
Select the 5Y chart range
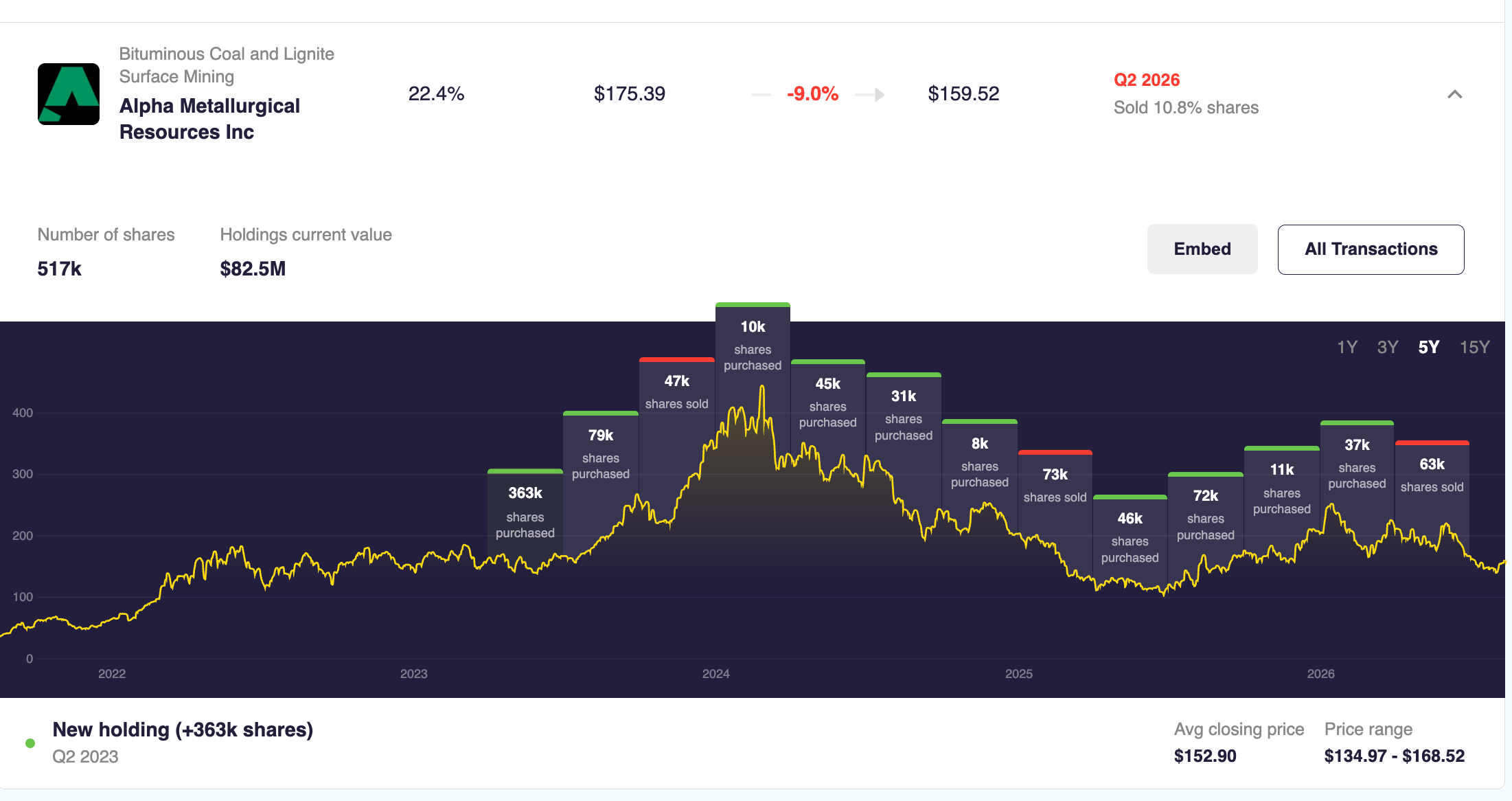pyautogui.click(x=1429, y=347)
